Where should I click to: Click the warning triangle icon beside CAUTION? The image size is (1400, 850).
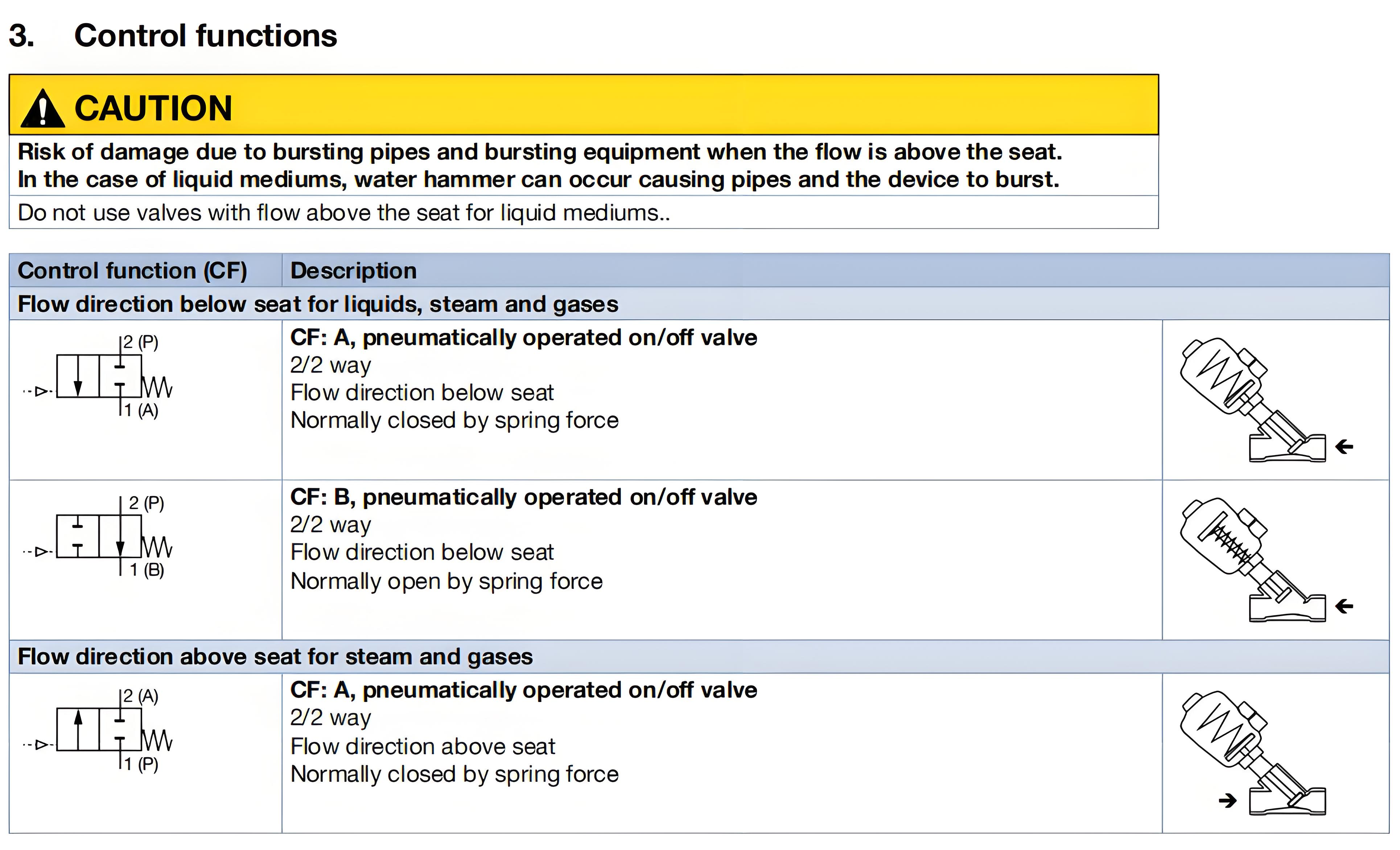tap(42, 109)
